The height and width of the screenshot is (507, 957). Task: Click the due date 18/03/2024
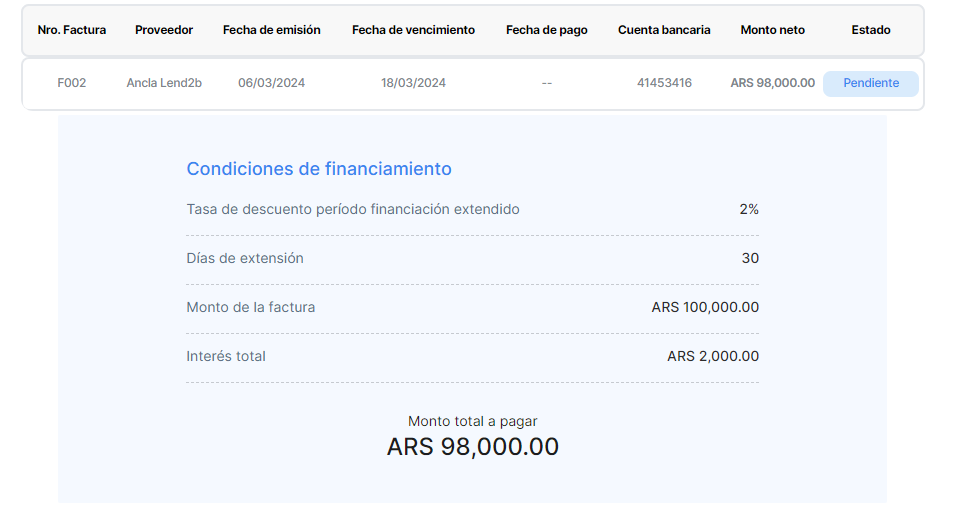click(x=413, y=83)
